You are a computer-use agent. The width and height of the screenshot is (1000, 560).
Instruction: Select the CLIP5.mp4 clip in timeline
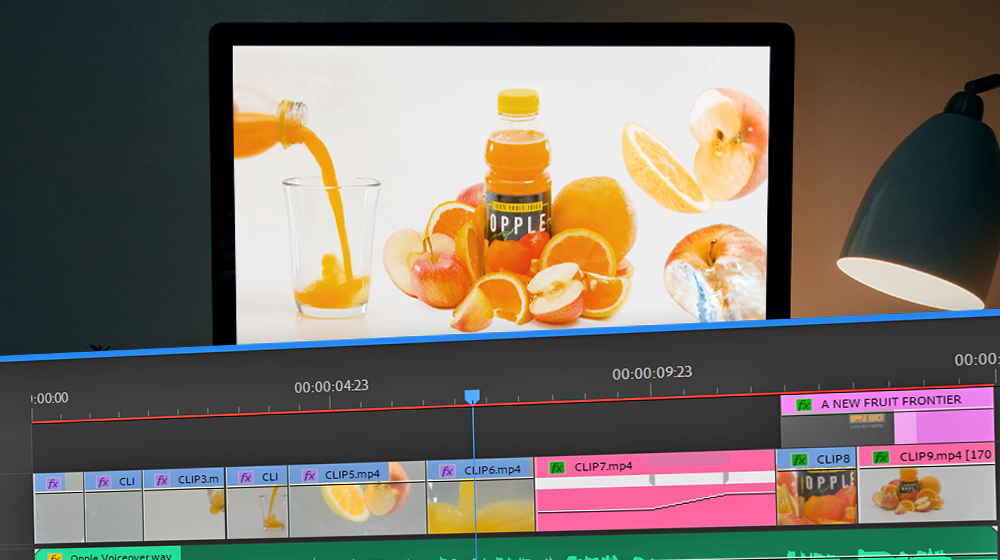pos(357,500)
